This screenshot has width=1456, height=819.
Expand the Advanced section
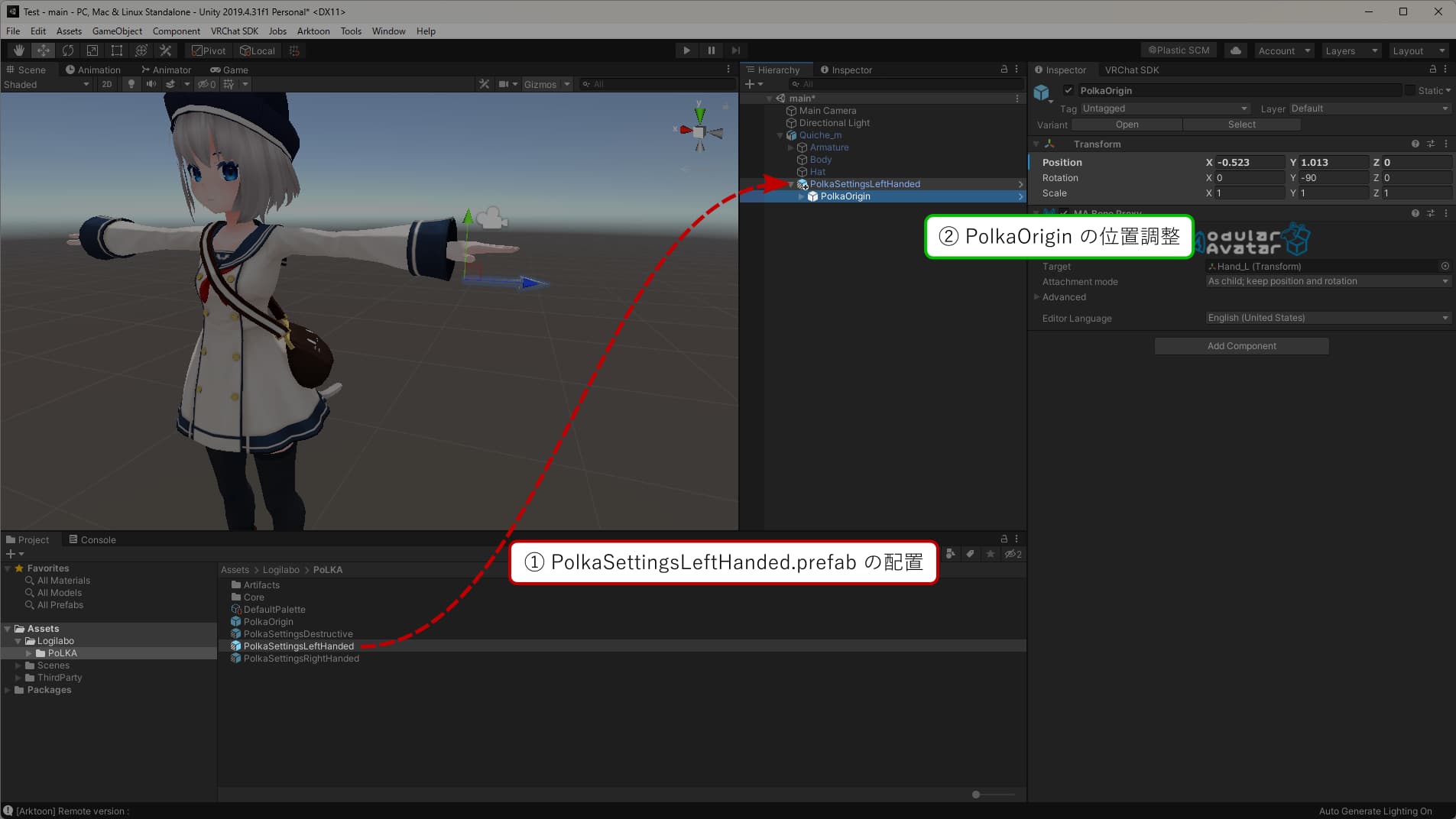point(1037,297)
